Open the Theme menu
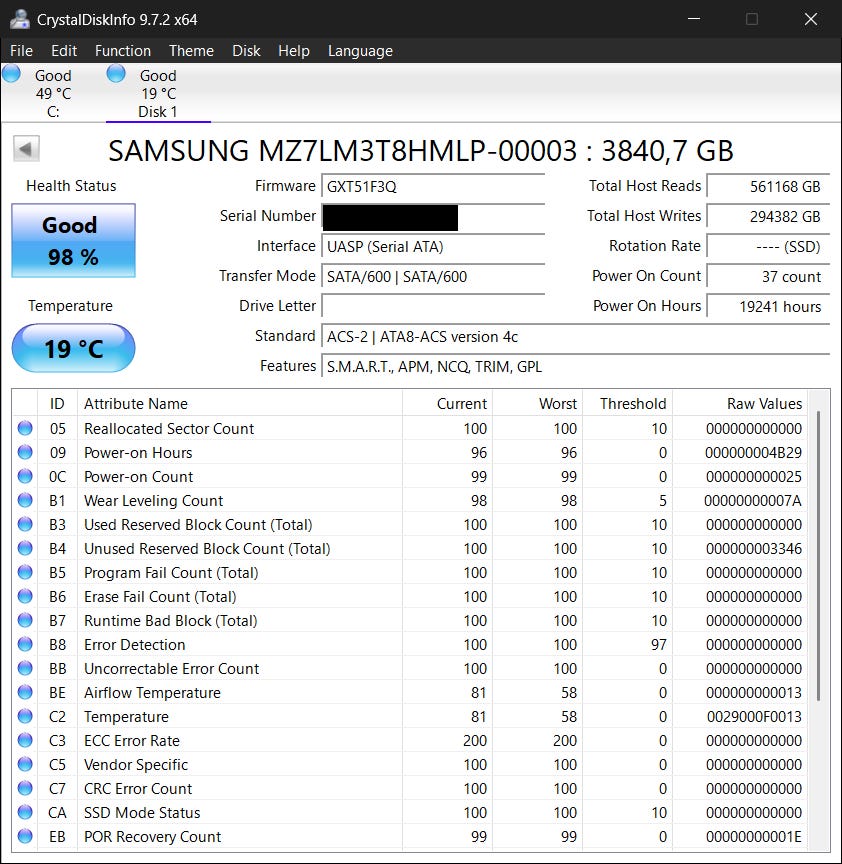842x864 pixels. coord(191,51)
